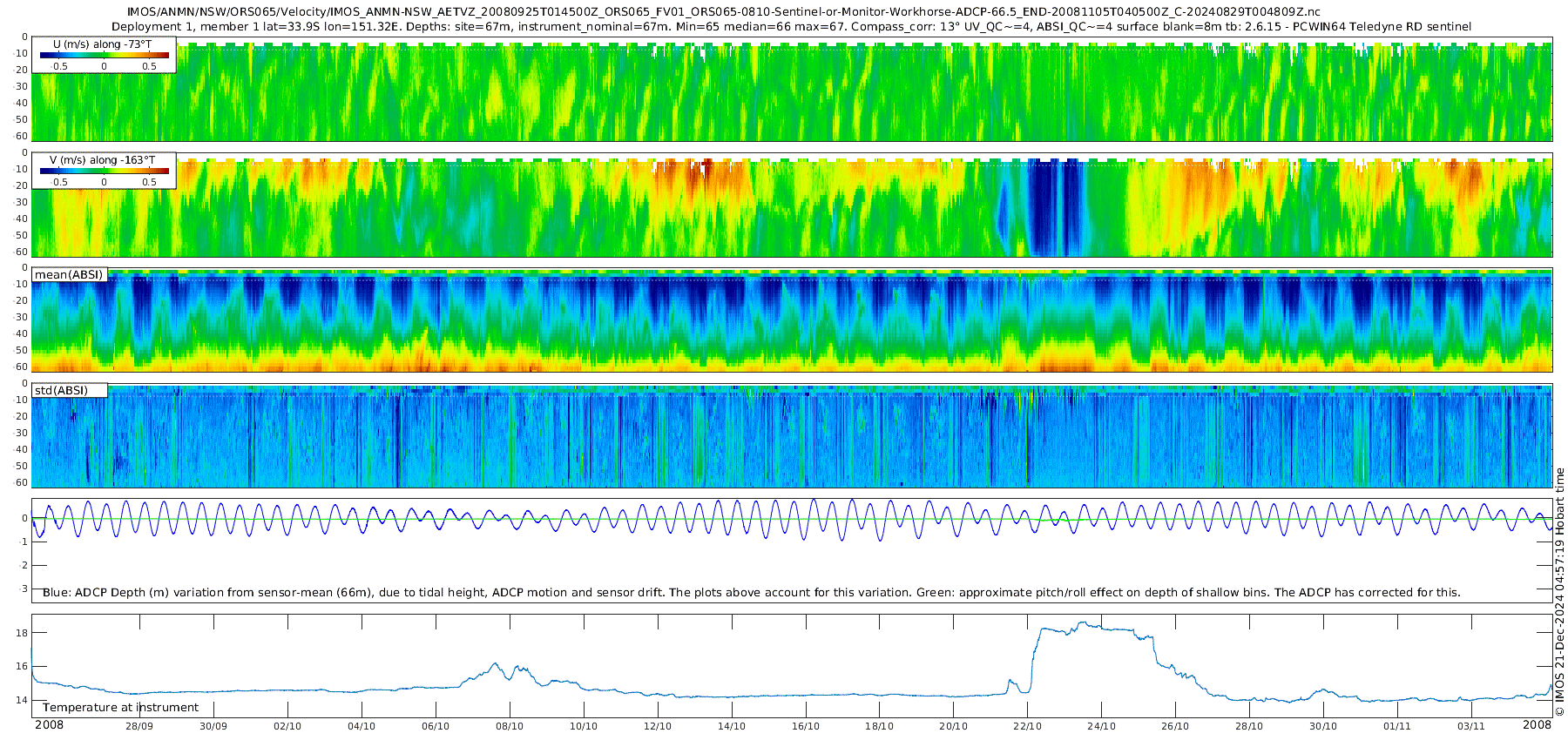Click the 22/10 date tick label
Viewport: 1568px width, 740px height.
(1028, 726)
